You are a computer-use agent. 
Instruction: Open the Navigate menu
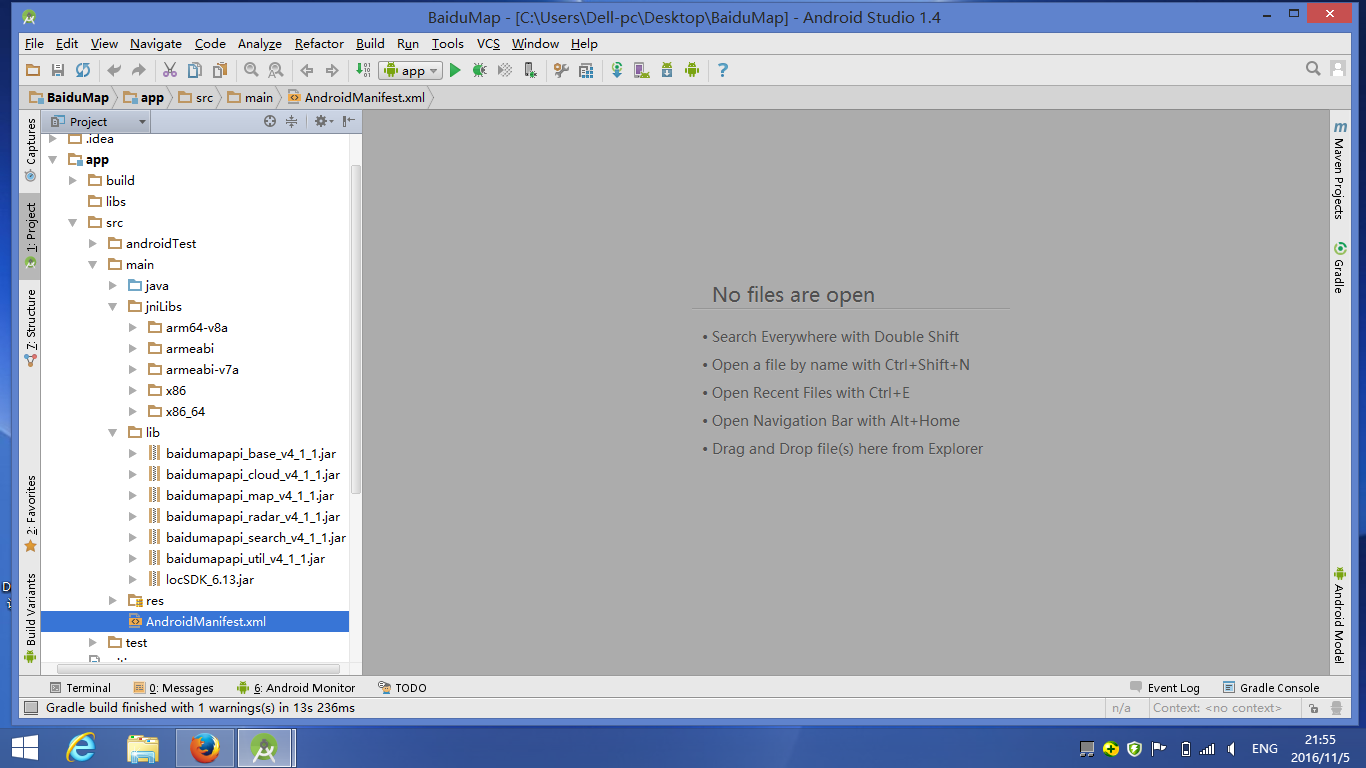pyautogui.click(x=156, y=43)
